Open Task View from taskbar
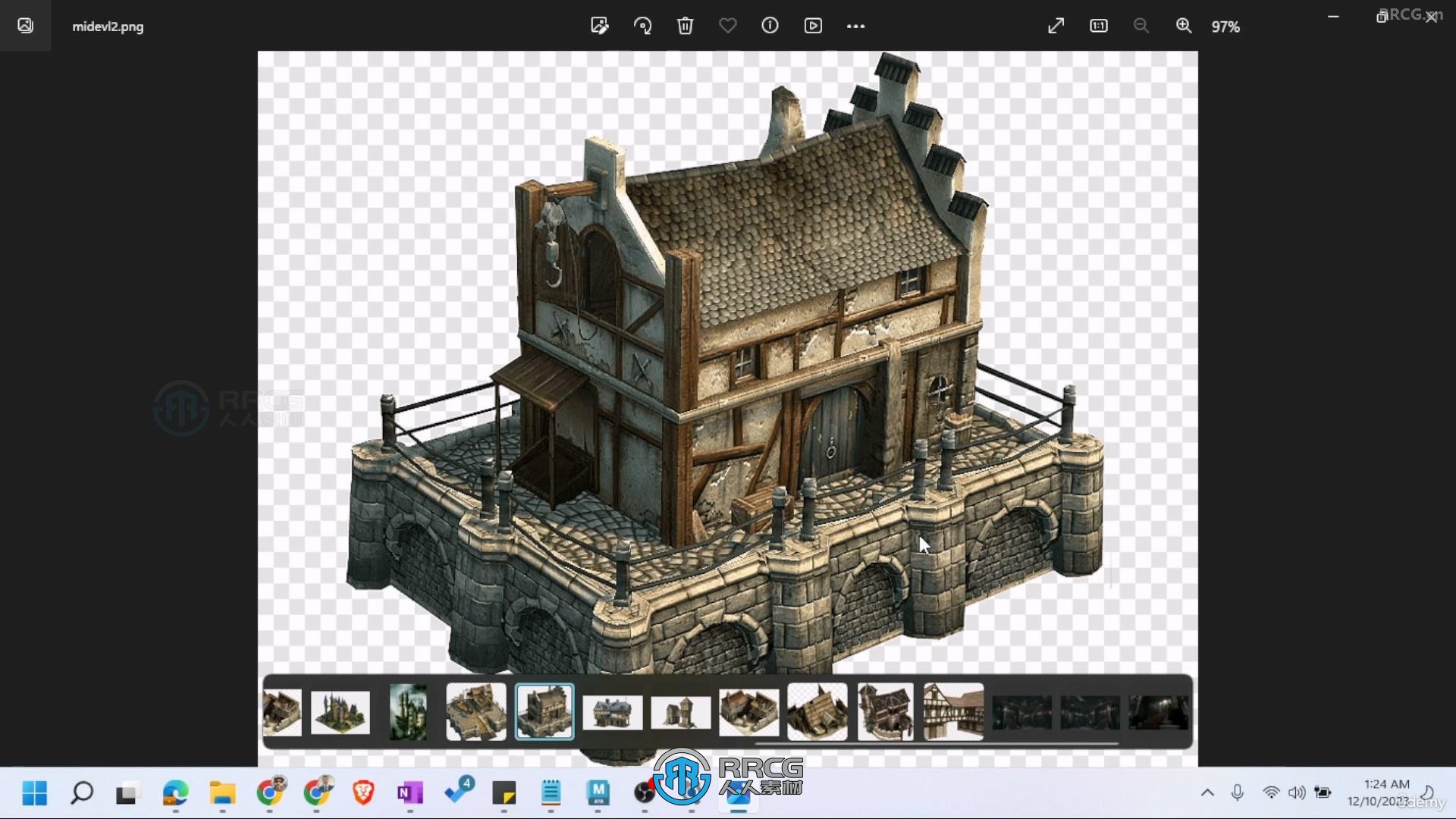The width and height of the screenshot is (1456, 819). [128, 793]
